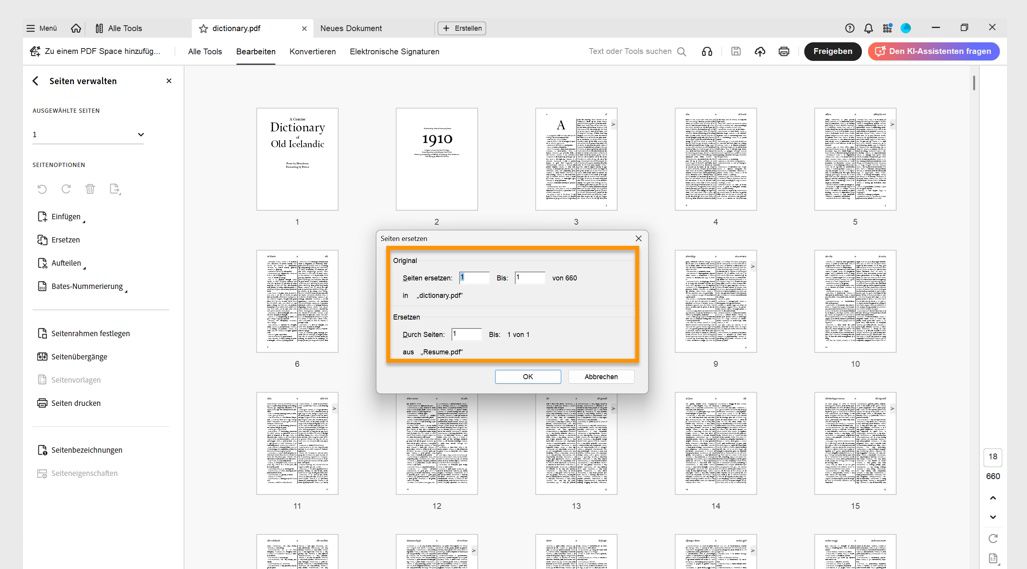
Task: Rotate pages counterclockwise icon
Action: [x=42, y=189]
